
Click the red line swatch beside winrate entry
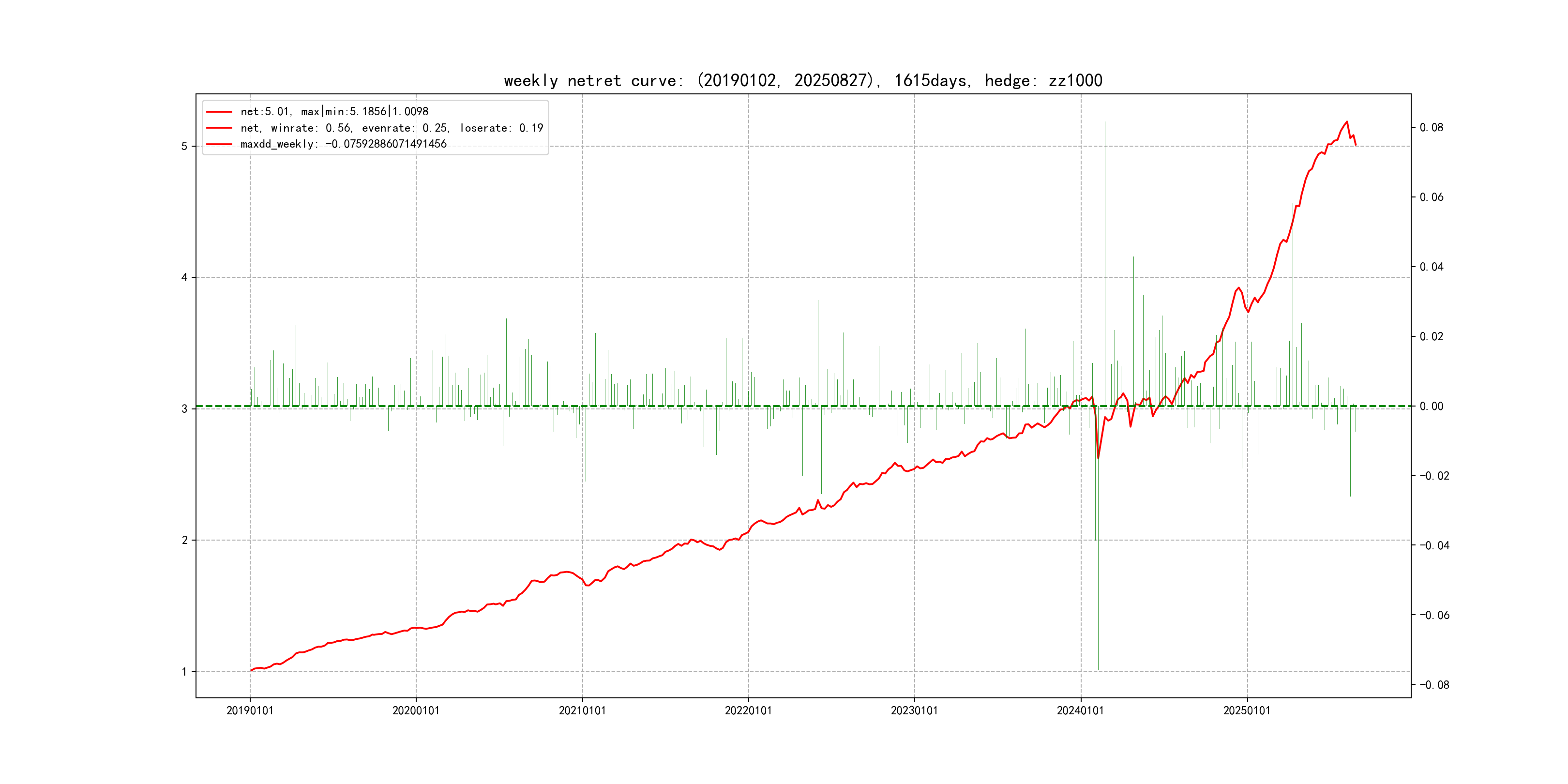click(x=219, y=128)
